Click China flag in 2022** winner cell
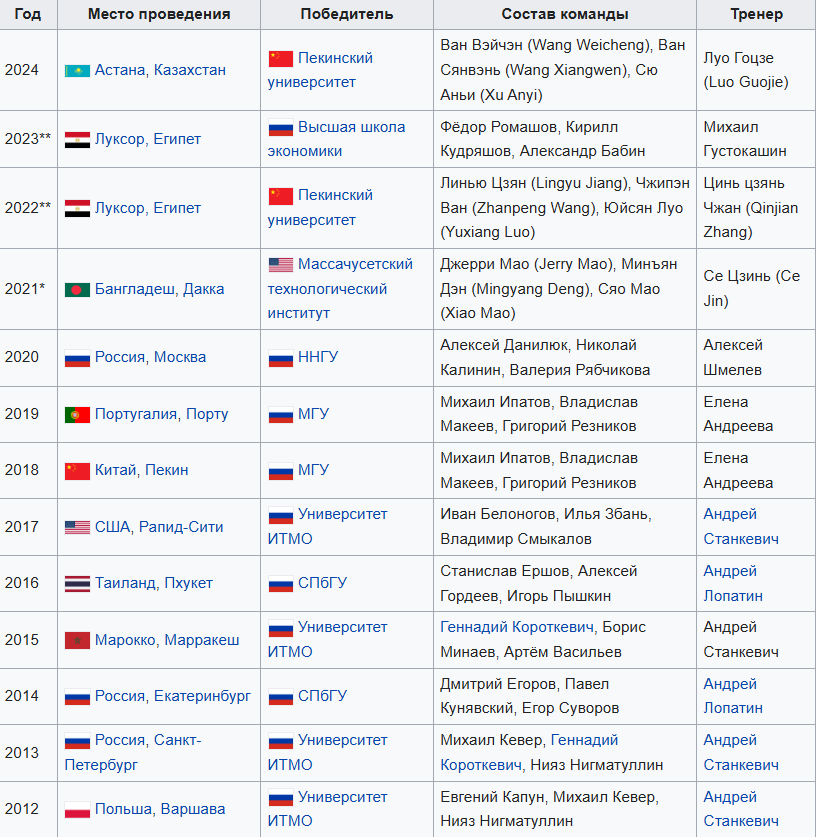 tap(281, 196)
